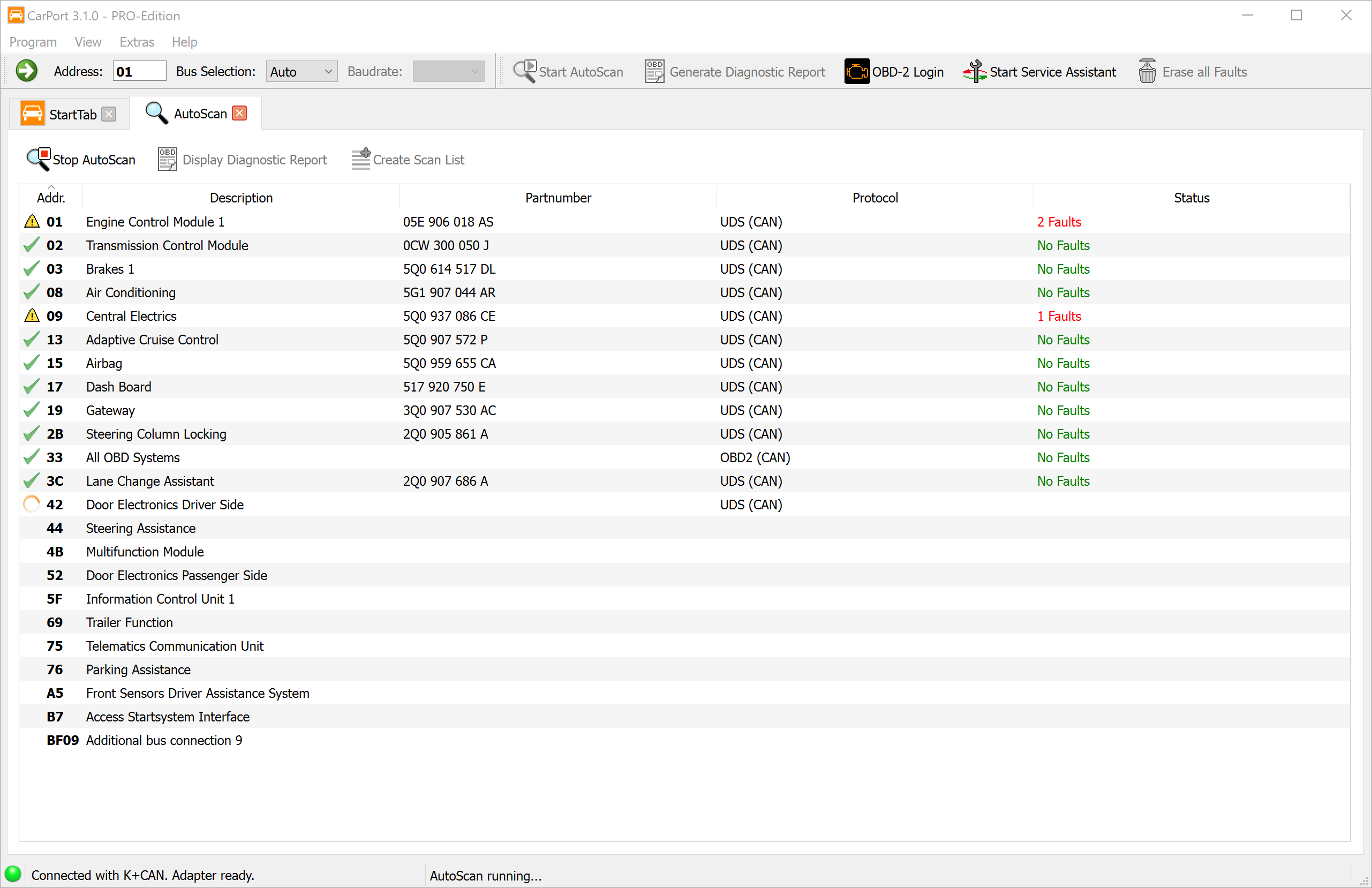
Task: Close the StartTab with its X button
Action: [x=108, y=114]
